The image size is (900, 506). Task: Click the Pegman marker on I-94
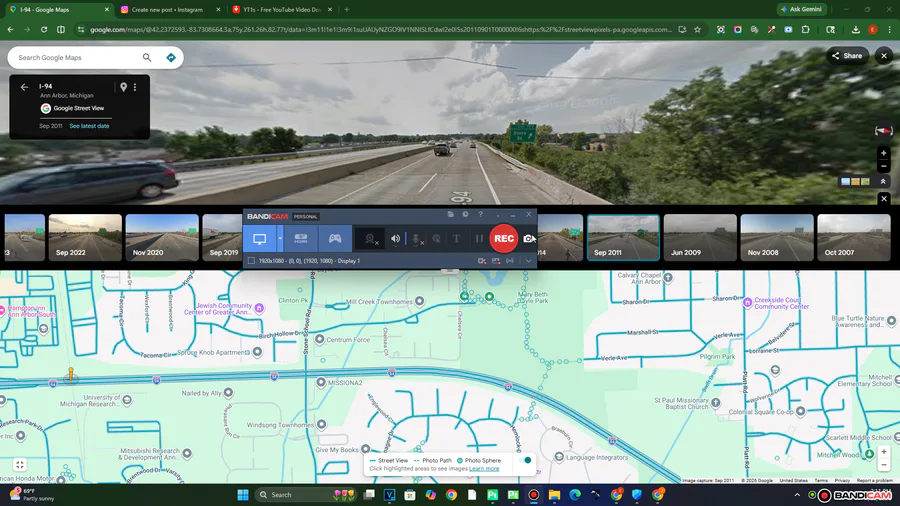(x=71, y=374)
